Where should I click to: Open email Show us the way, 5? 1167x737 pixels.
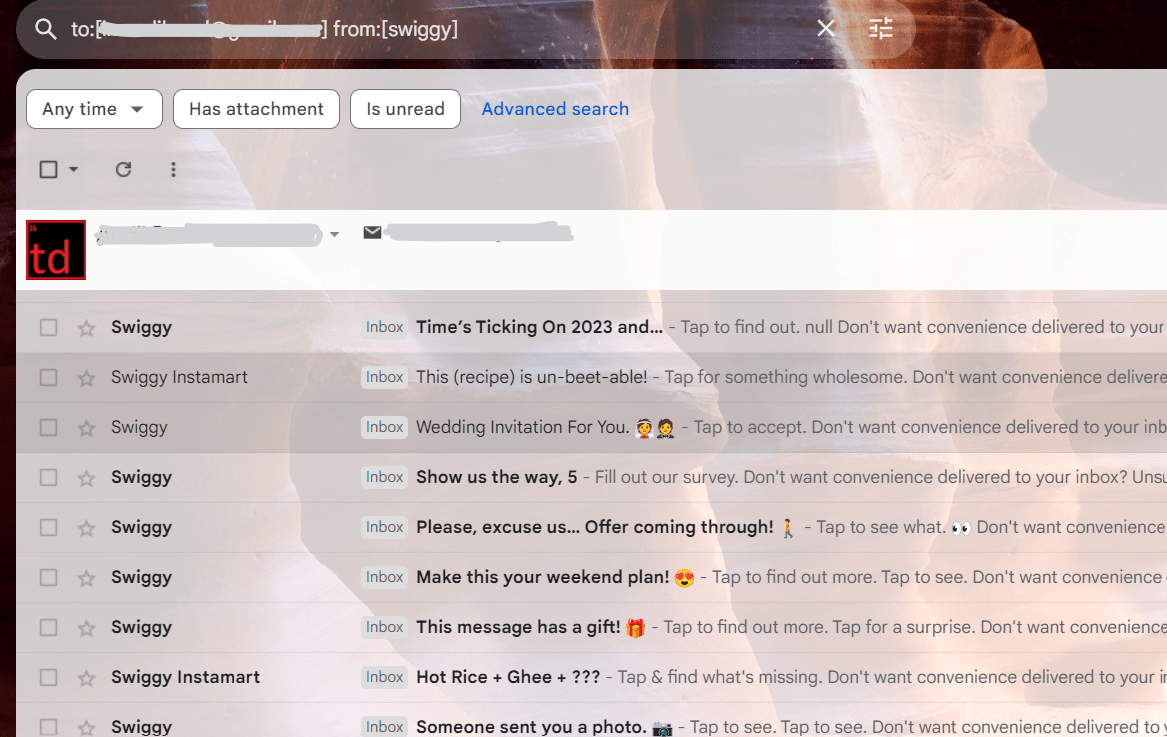[x=496, y=476]
